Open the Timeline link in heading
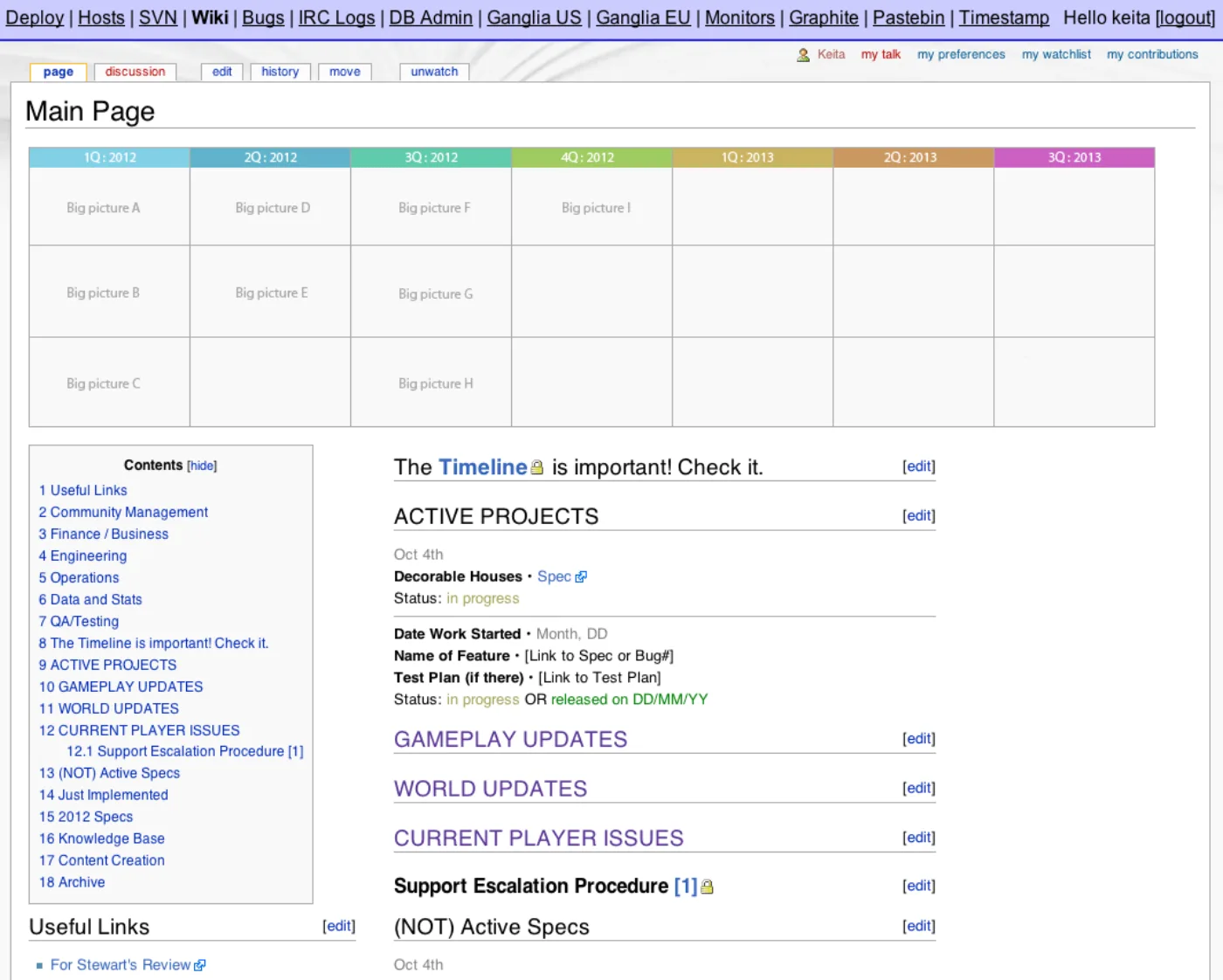Image resolution: width=1223 pixels, height=980 pixels. tap(482, 468)
